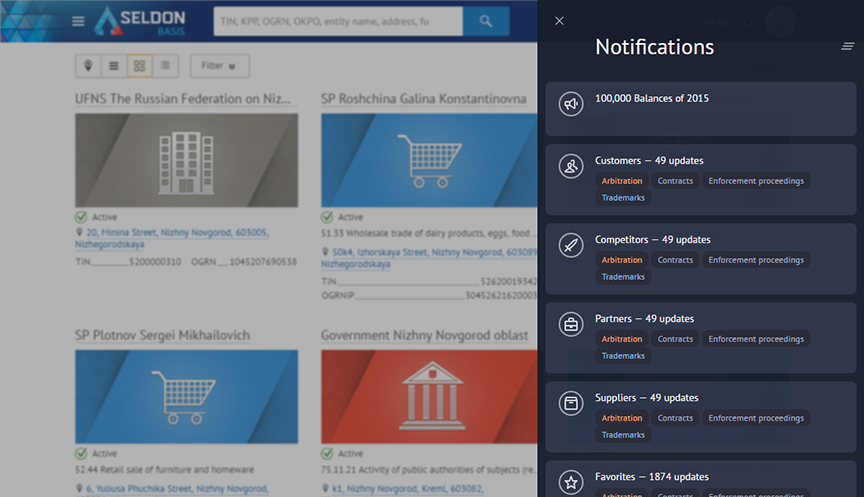This screenshot has height=497, width=864.
Task: Select Enforcement proceedings tag under Suppliers
Action: click(x=756, y=418)
